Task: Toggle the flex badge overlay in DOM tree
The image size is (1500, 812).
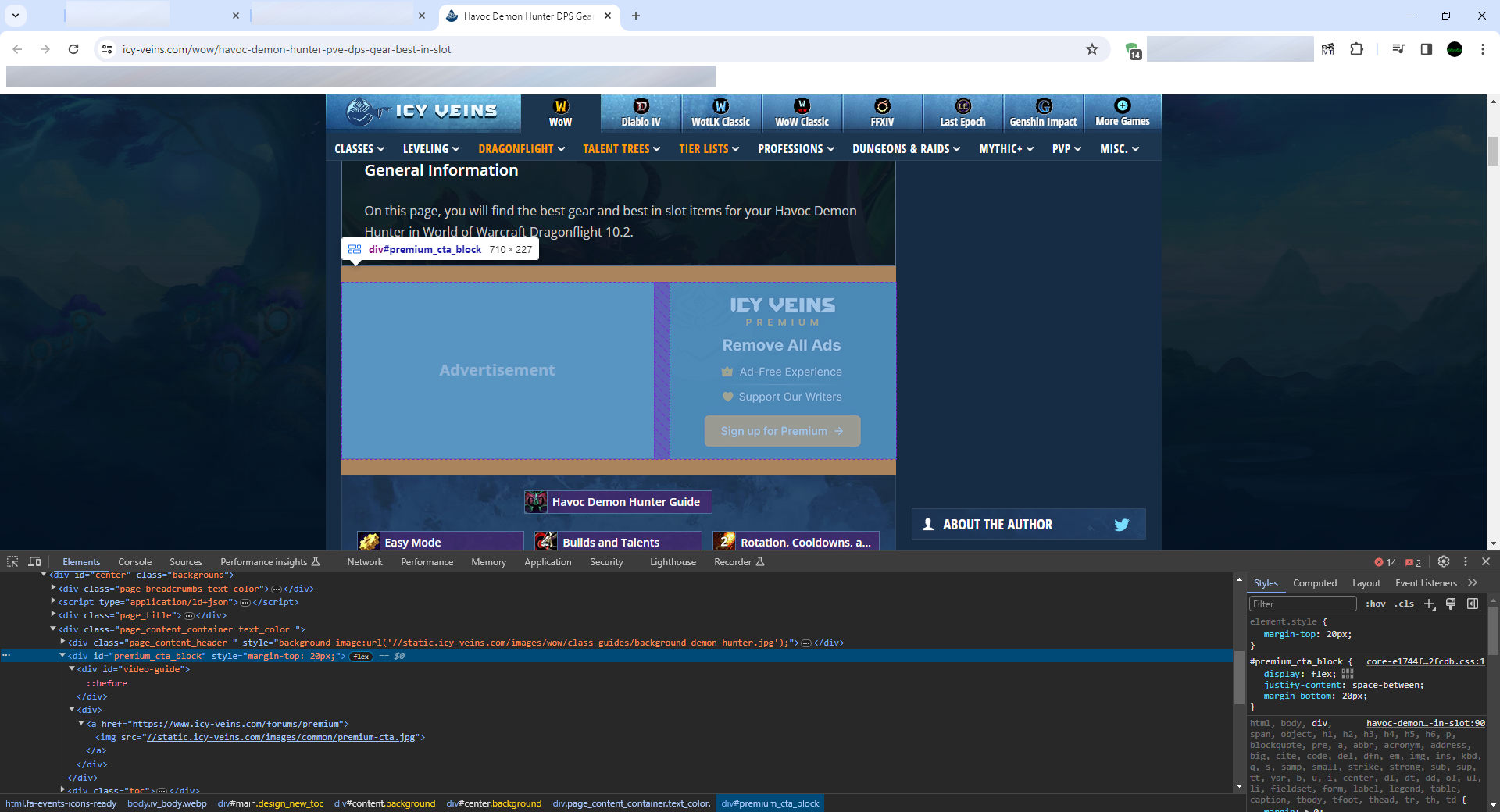Action: (361, 657)
